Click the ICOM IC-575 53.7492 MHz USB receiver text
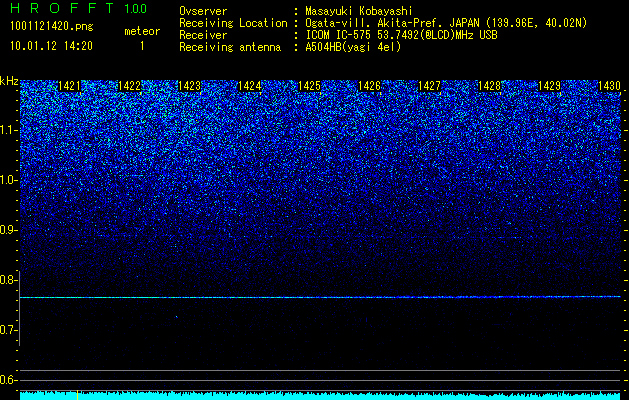Image resolution: width=629 pixels, height=400 pixels. click(x=401, y=35)
